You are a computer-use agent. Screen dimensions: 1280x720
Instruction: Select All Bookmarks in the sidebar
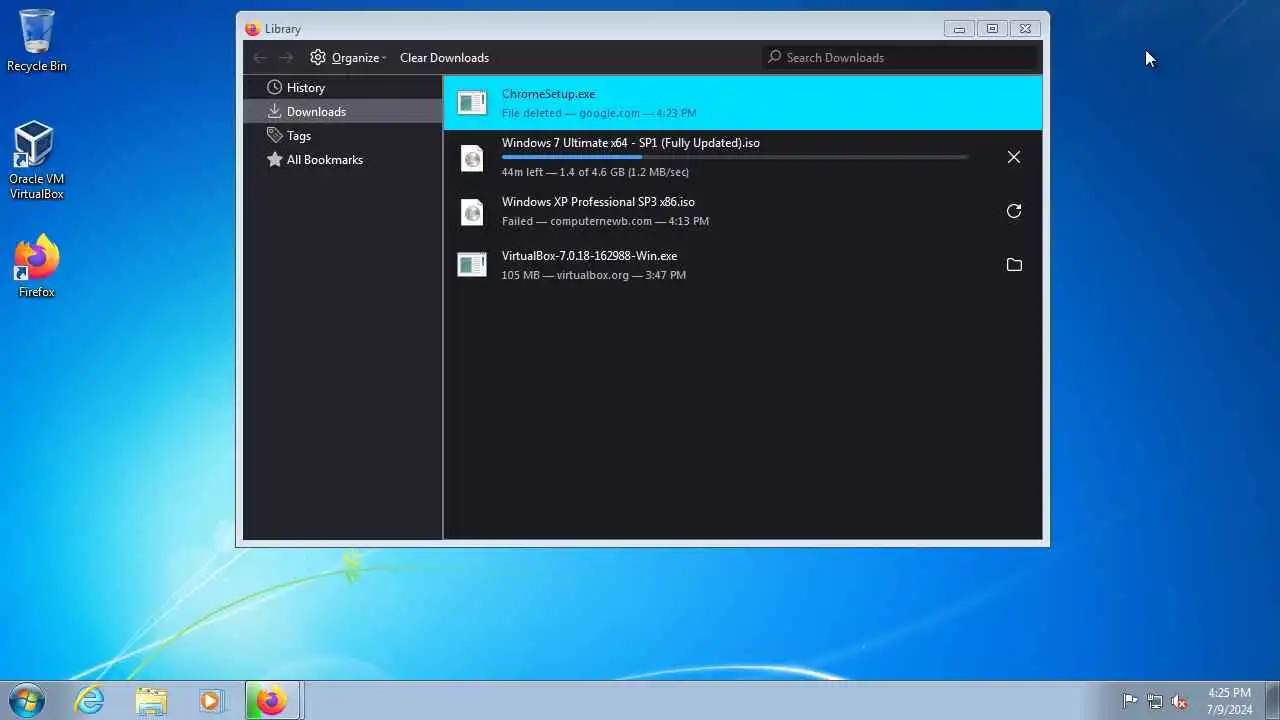click(343, 159)
